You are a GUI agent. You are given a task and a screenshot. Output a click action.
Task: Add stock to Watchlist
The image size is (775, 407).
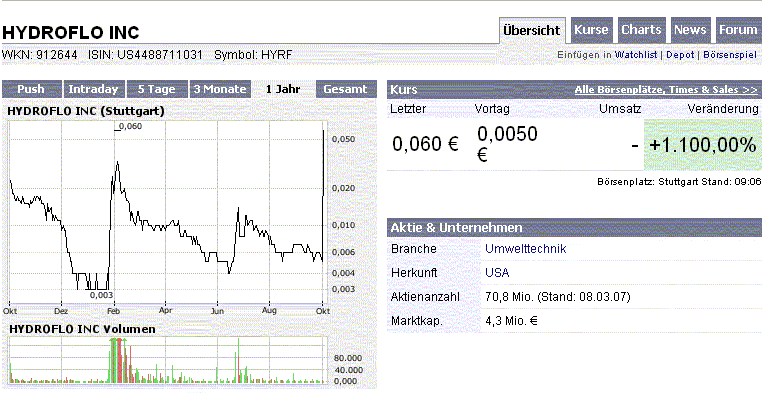[x=636, y=55]
